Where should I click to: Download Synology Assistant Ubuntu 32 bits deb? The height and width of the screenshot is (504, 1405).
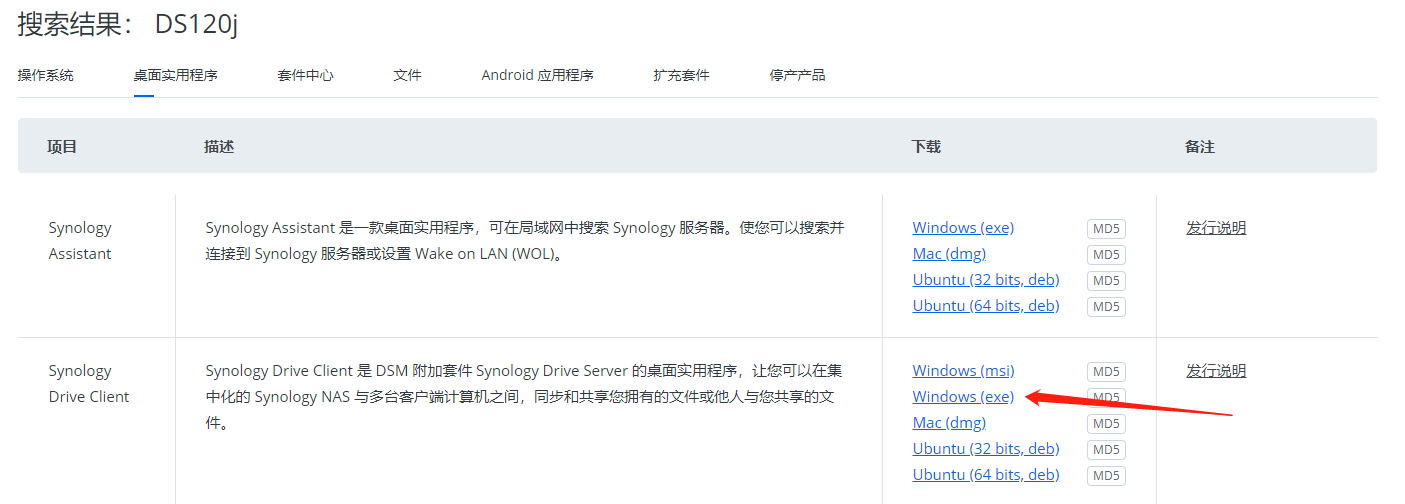click(986, 280)
